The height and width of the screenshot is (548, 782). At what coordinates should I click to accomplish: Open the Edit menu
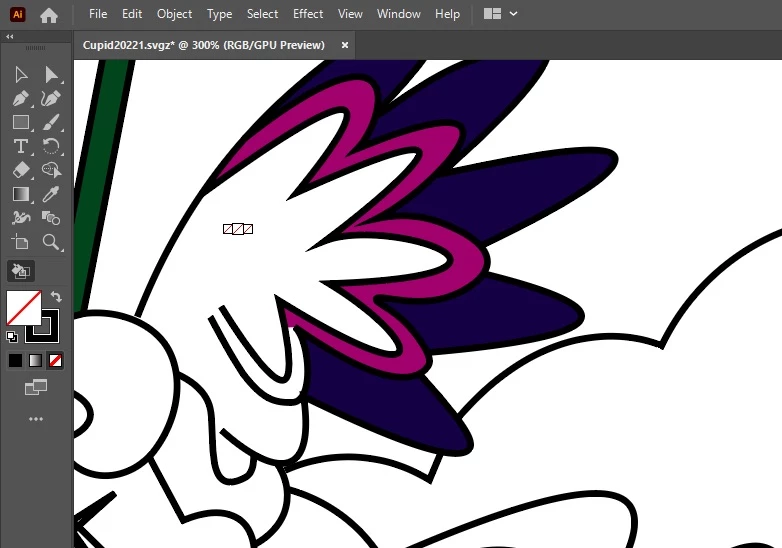[x=132, y=14]
